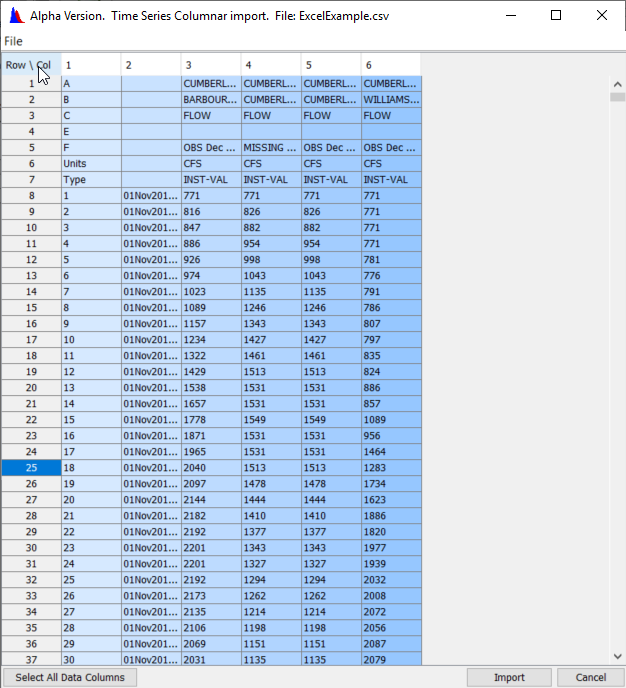This screenshot has height=688, width=626.
Task: Open the File menu
Action: click(13, 41)
